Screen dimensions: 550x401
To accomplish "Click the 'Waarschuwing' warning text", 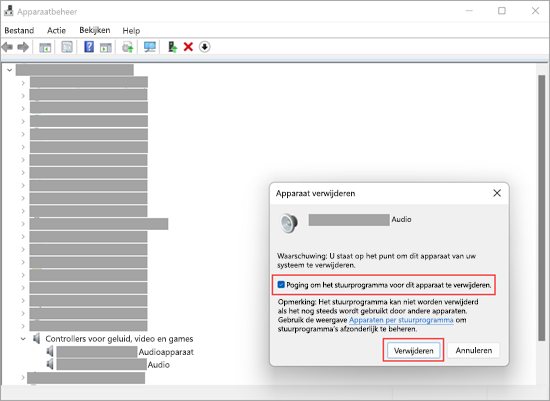I will 376,261.
